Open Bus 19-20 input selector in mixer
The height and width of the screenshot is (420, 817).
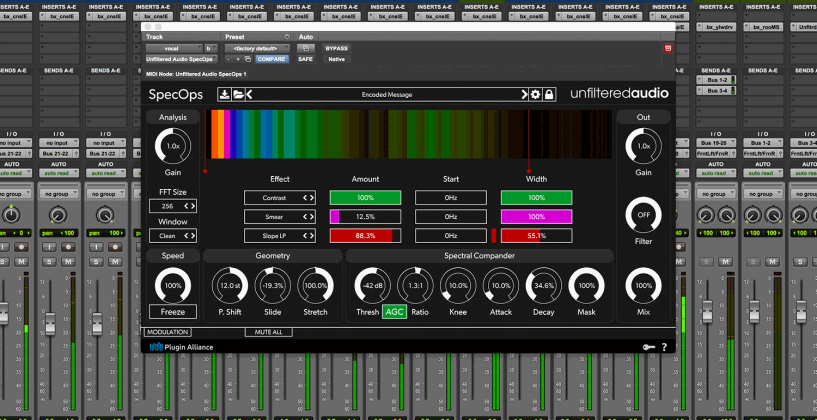click(x=716, y=143)
